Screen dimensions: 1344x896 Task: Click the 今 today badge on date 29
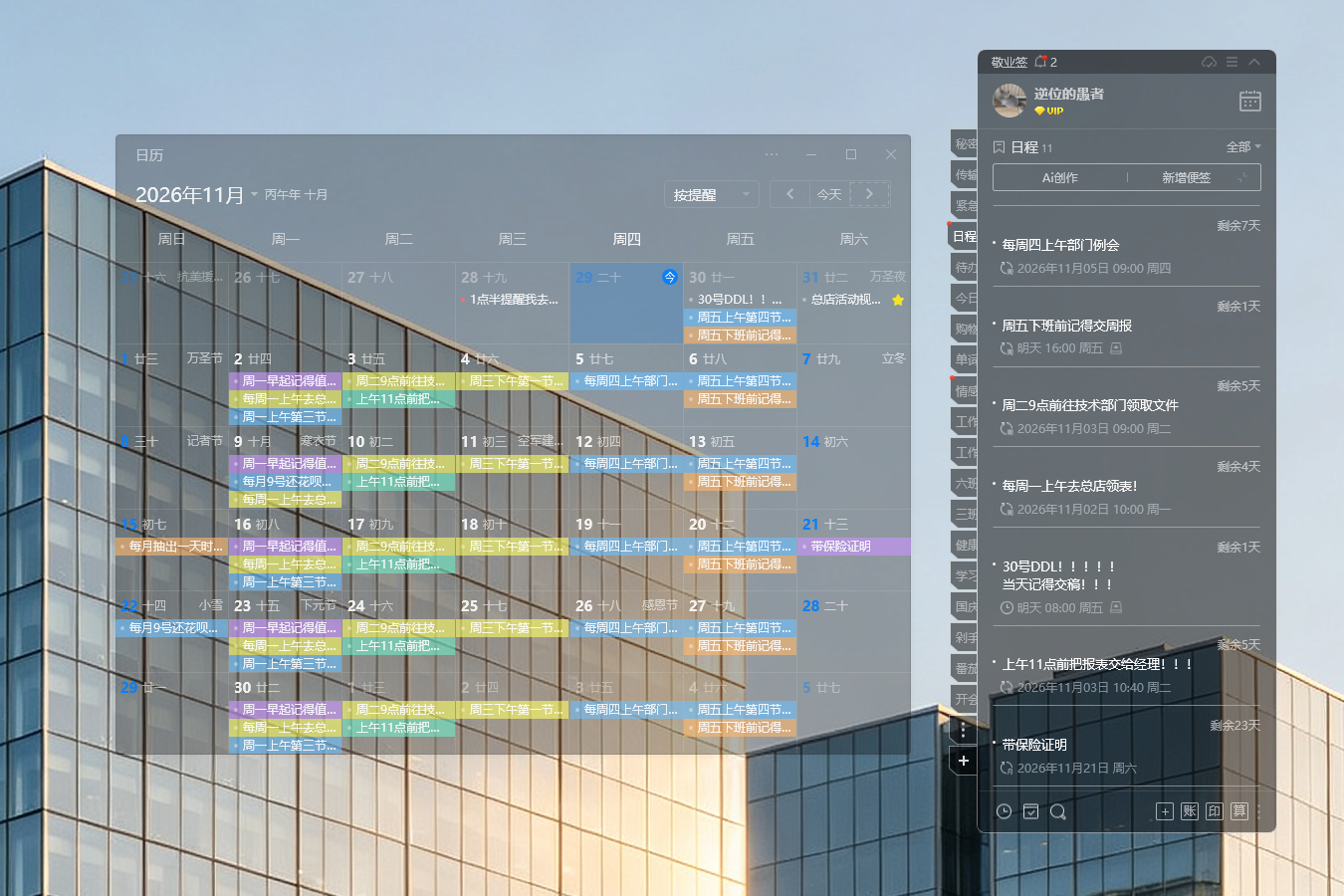670,277
